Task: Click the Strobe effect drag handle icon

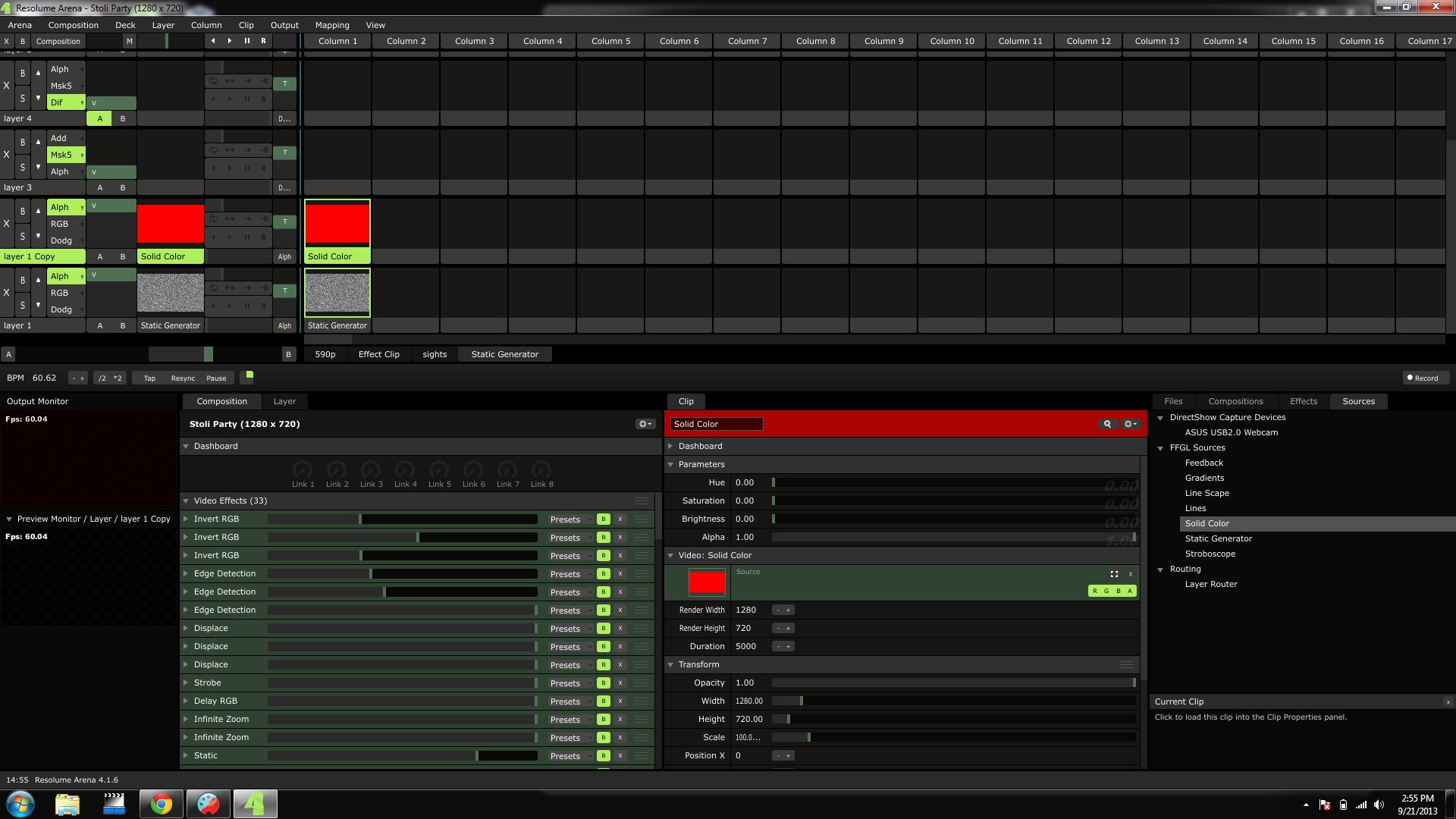Action: click(x=642, y=682)
